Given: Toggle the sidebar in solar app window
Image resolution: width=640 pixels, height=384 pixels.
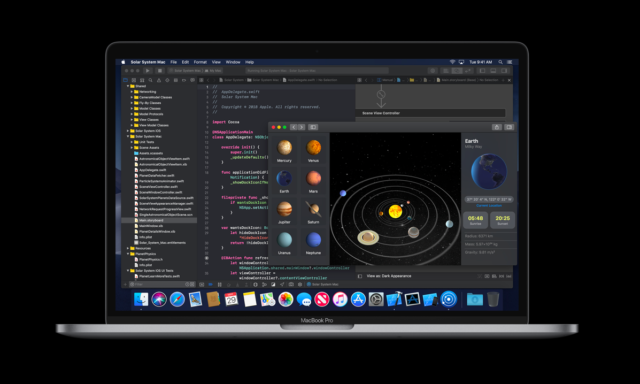Looking at the screenshot, I should [x=313, y=127].
